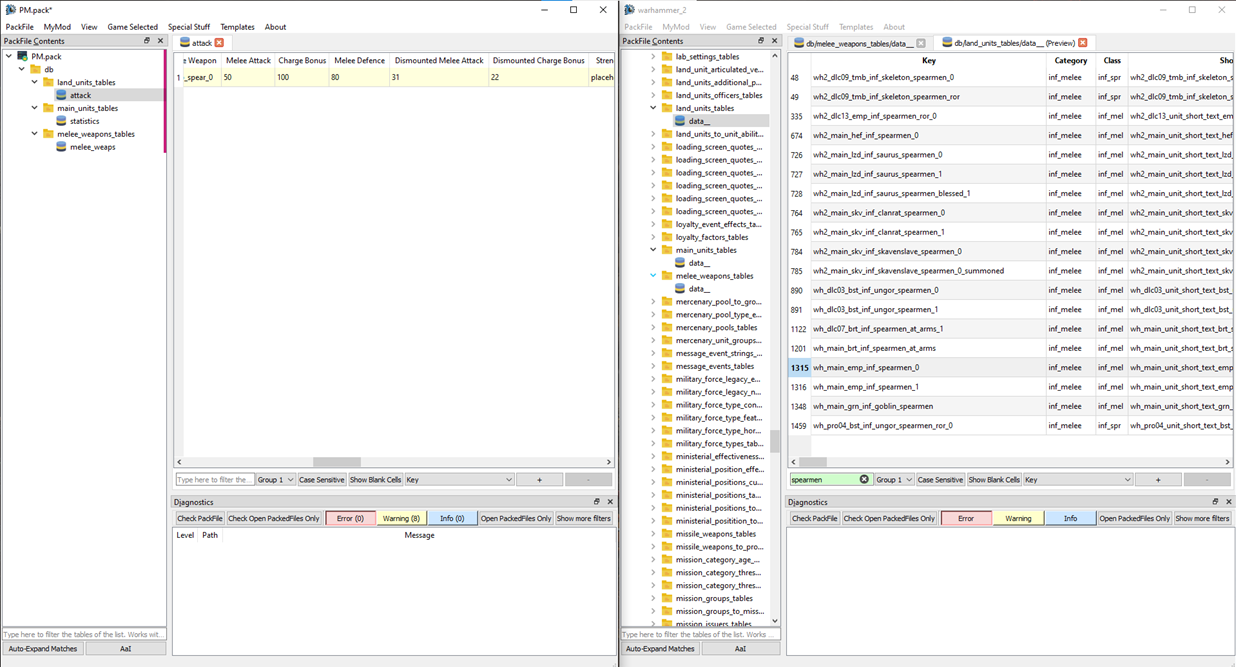Select the missile_weapons_tables folder icon

[x=667, y=534]
